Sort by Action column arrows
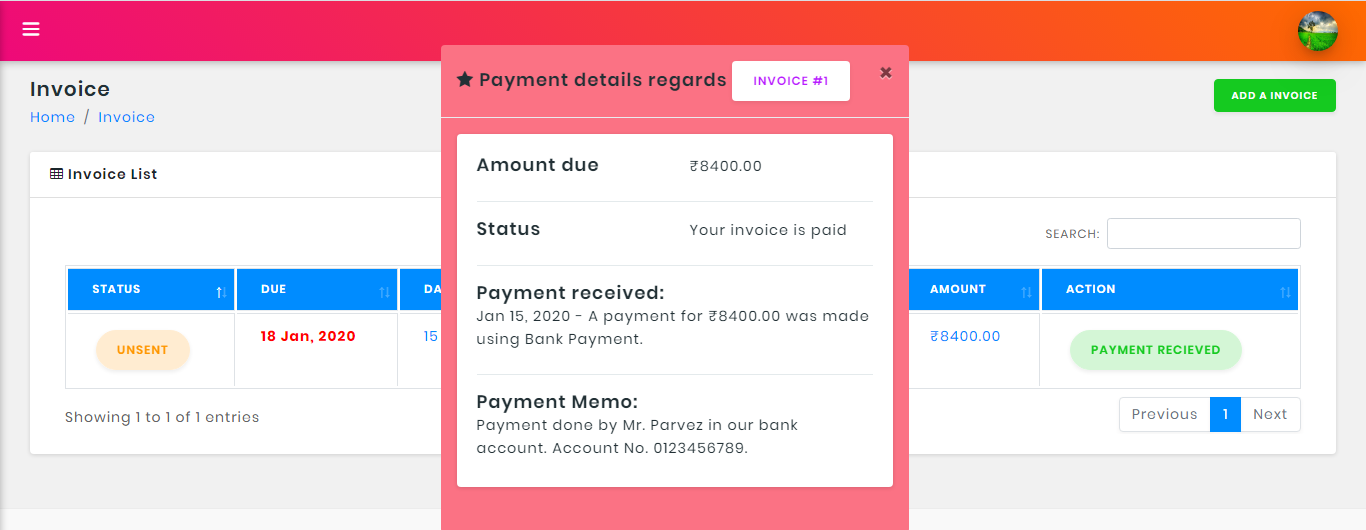 (1286, 292)
